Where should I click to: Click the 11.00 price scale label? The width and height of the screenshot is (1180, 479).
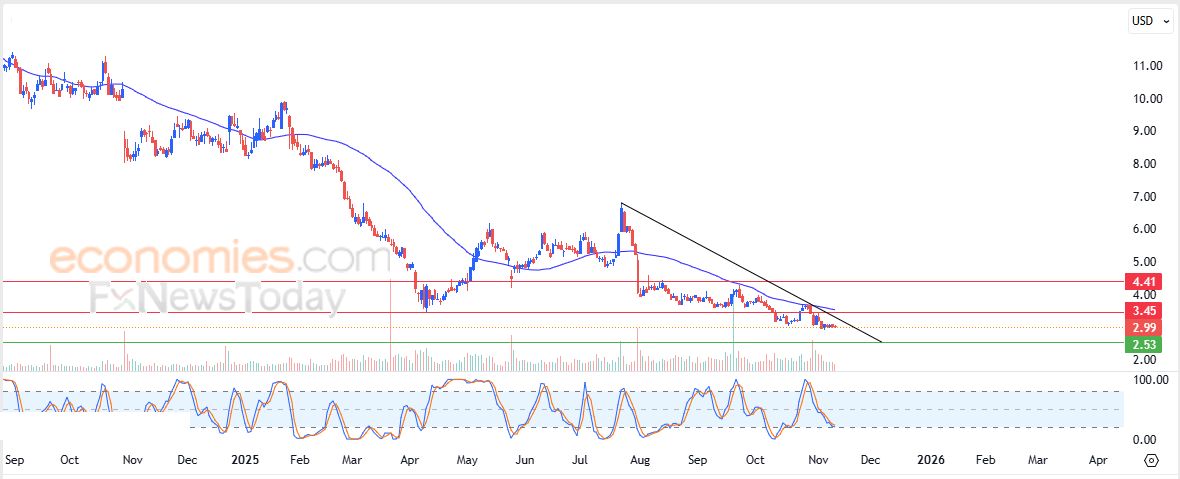1147,66
